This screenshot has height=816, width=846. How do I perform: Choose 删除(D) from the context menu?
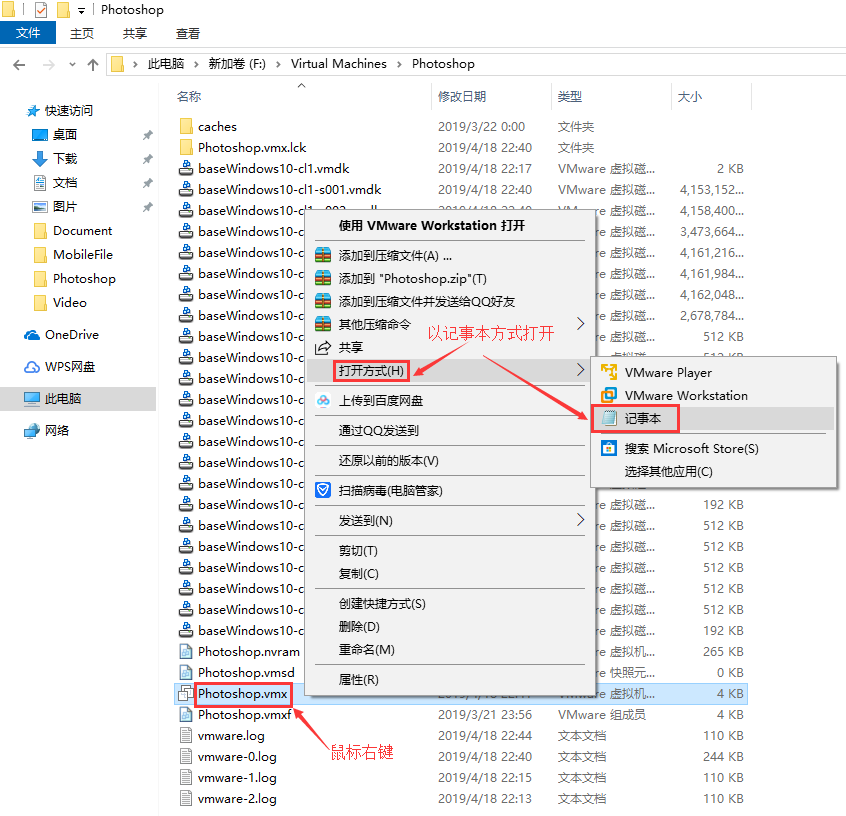[x=359, y=627]
